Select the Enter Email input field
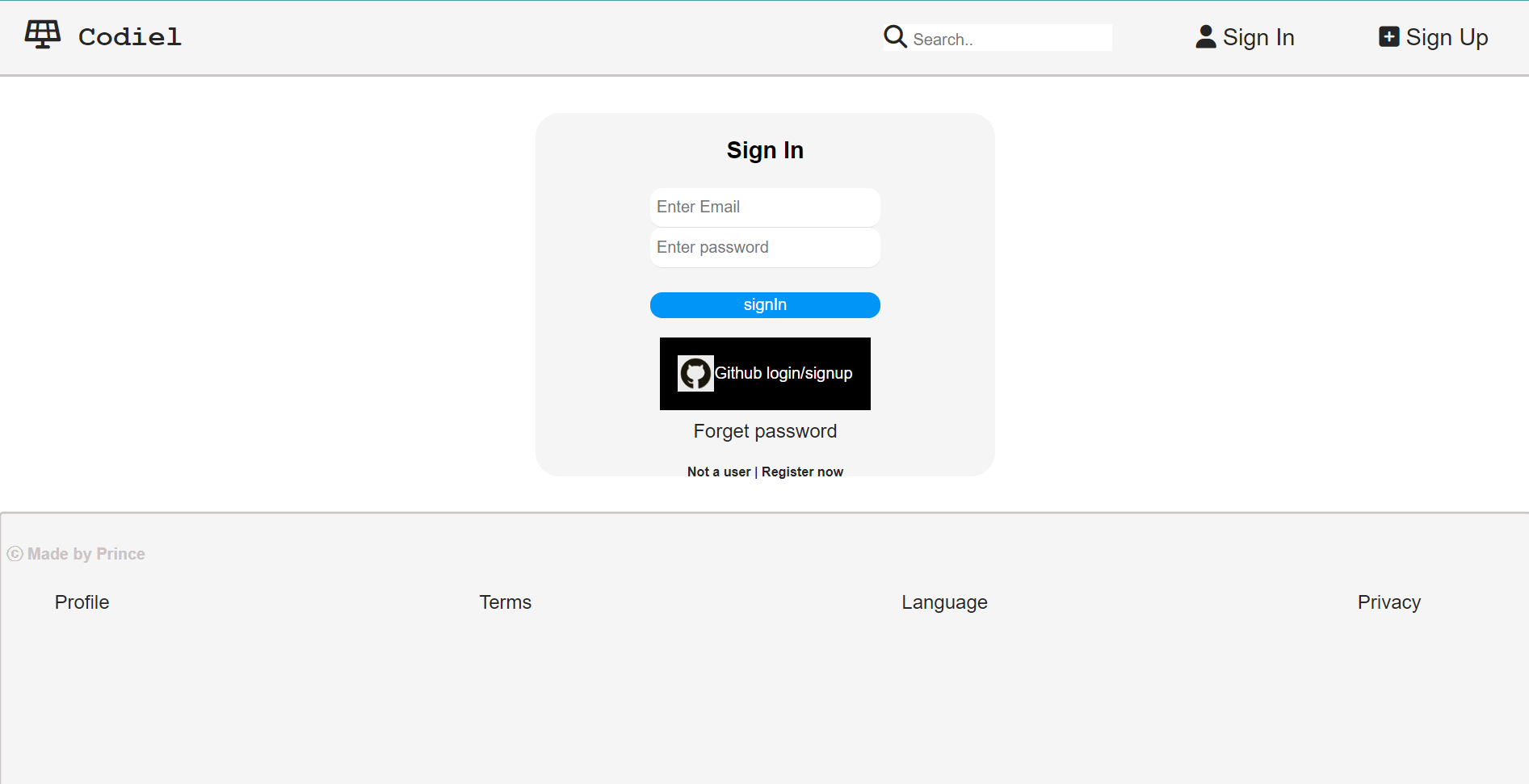Screen dimensions: 1529x784 coord(765,207)
